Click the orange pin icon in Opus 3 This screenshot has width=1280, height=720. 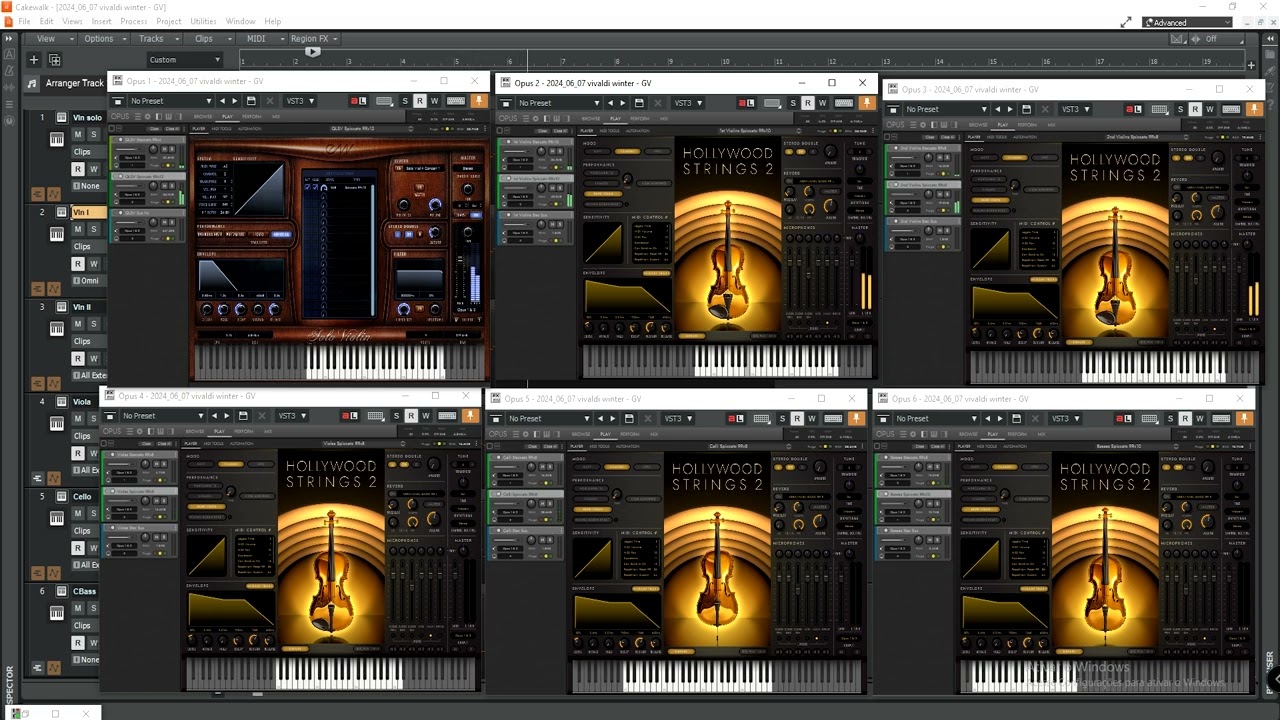coord(1254,109)
